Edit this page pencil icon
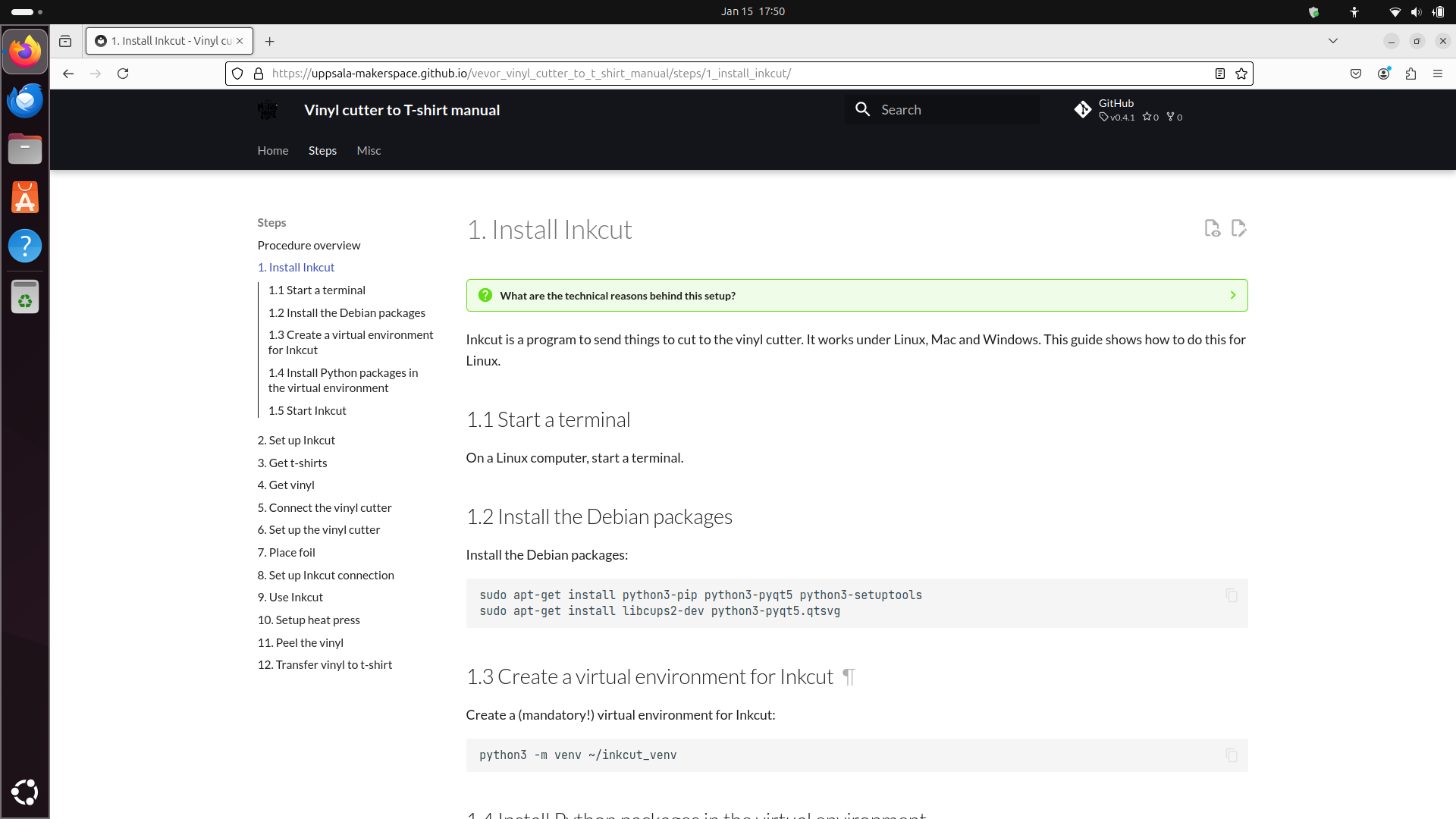 [x=1239, y=228]
